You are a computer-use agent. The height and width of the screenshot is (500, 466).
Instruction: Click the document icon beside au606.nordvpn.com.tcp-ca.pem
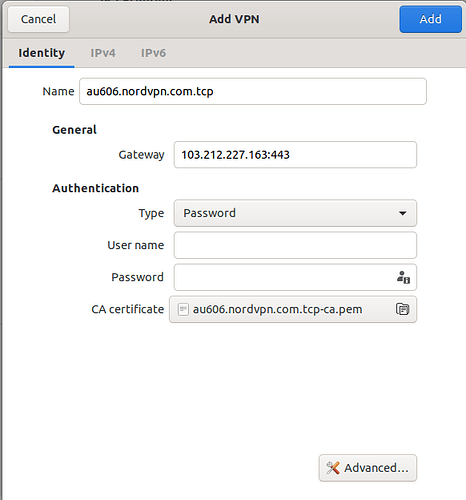pyautogui.click(x=183, y=309)
